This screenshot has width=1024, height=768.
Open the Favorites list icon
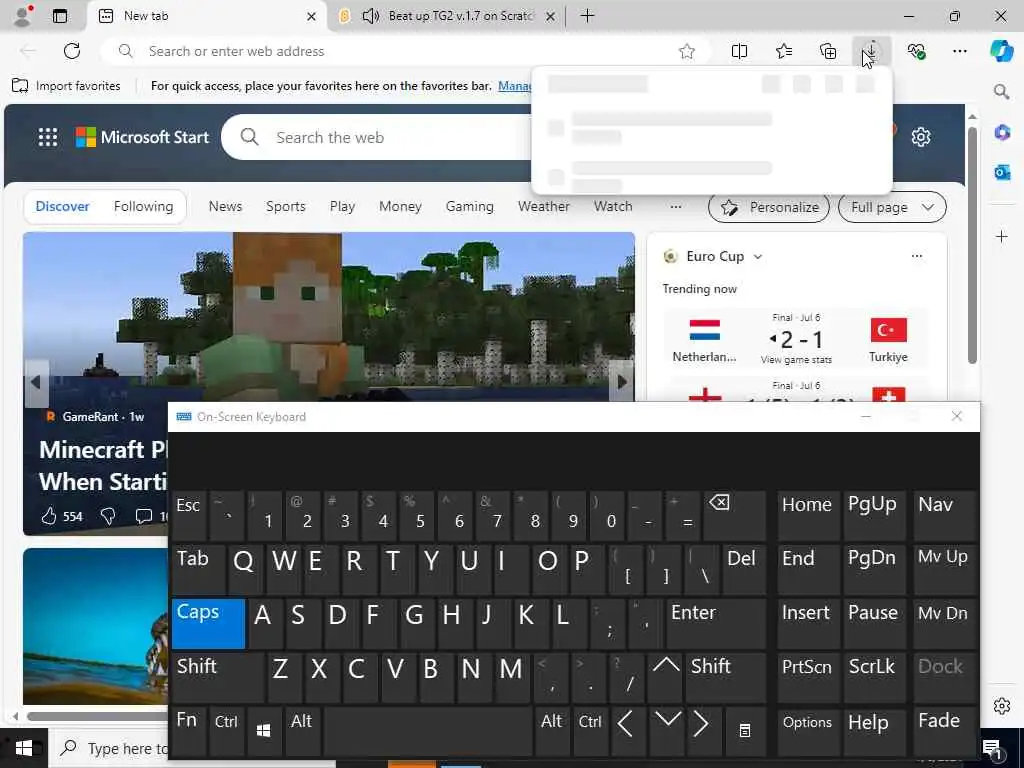coord(784,51)
